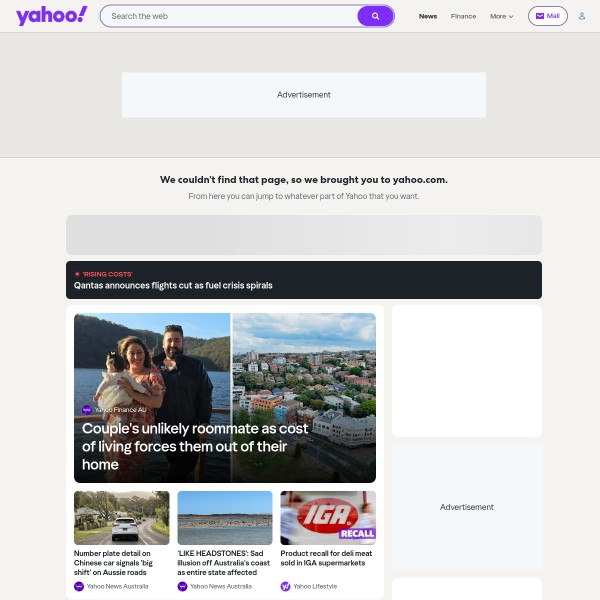
Task: Open the IGA recall thumbnail
Action: point(328,518)
